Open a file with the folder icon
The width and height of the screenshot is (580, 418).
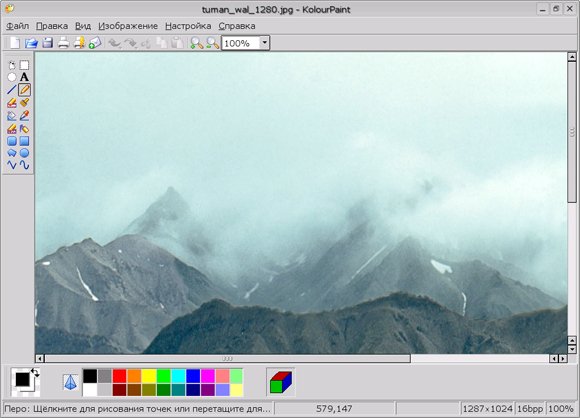click(31, 43)
